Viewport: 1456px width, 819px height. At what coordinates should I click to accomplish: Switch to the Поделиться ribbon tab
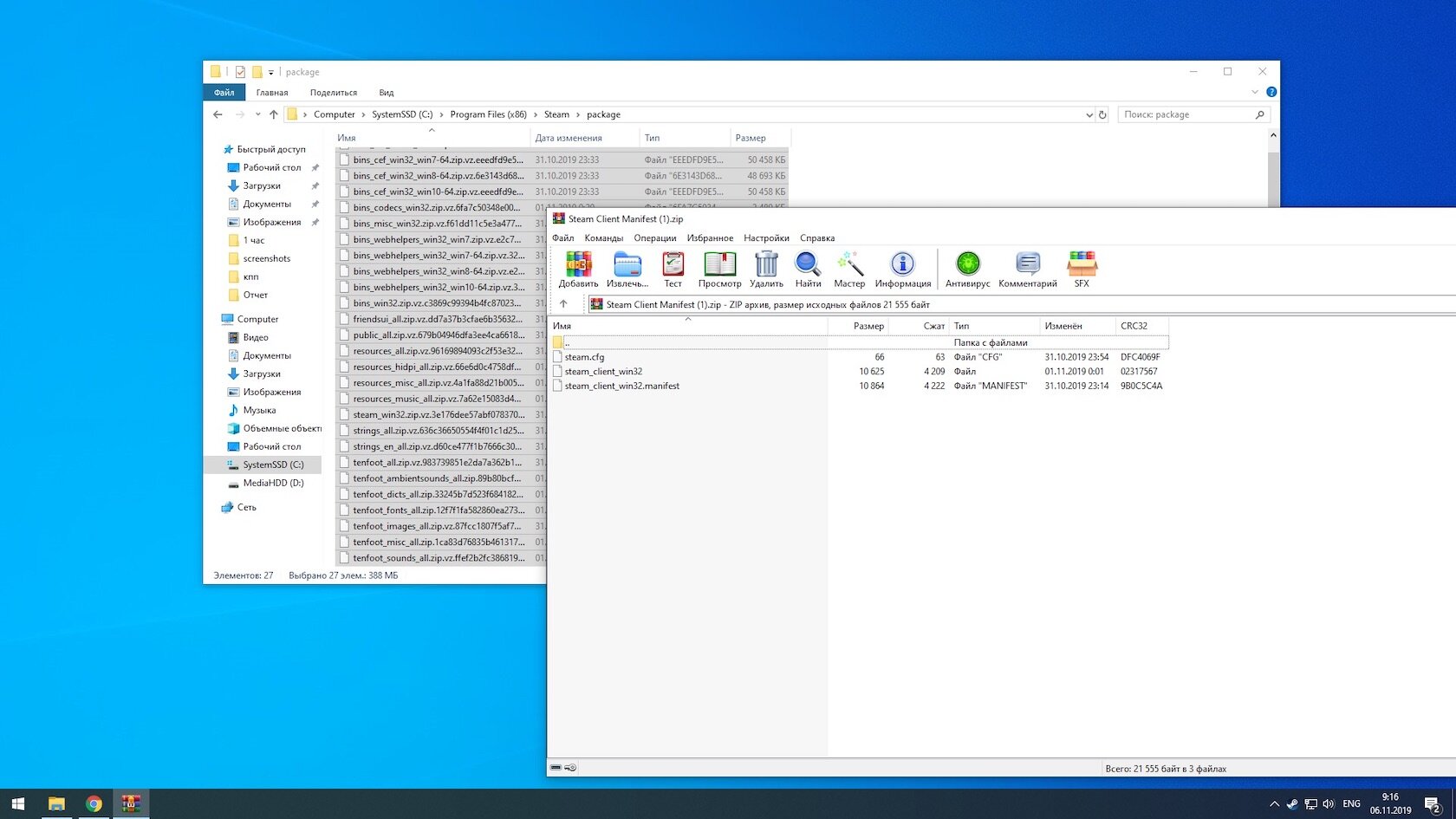pos(334,93)
